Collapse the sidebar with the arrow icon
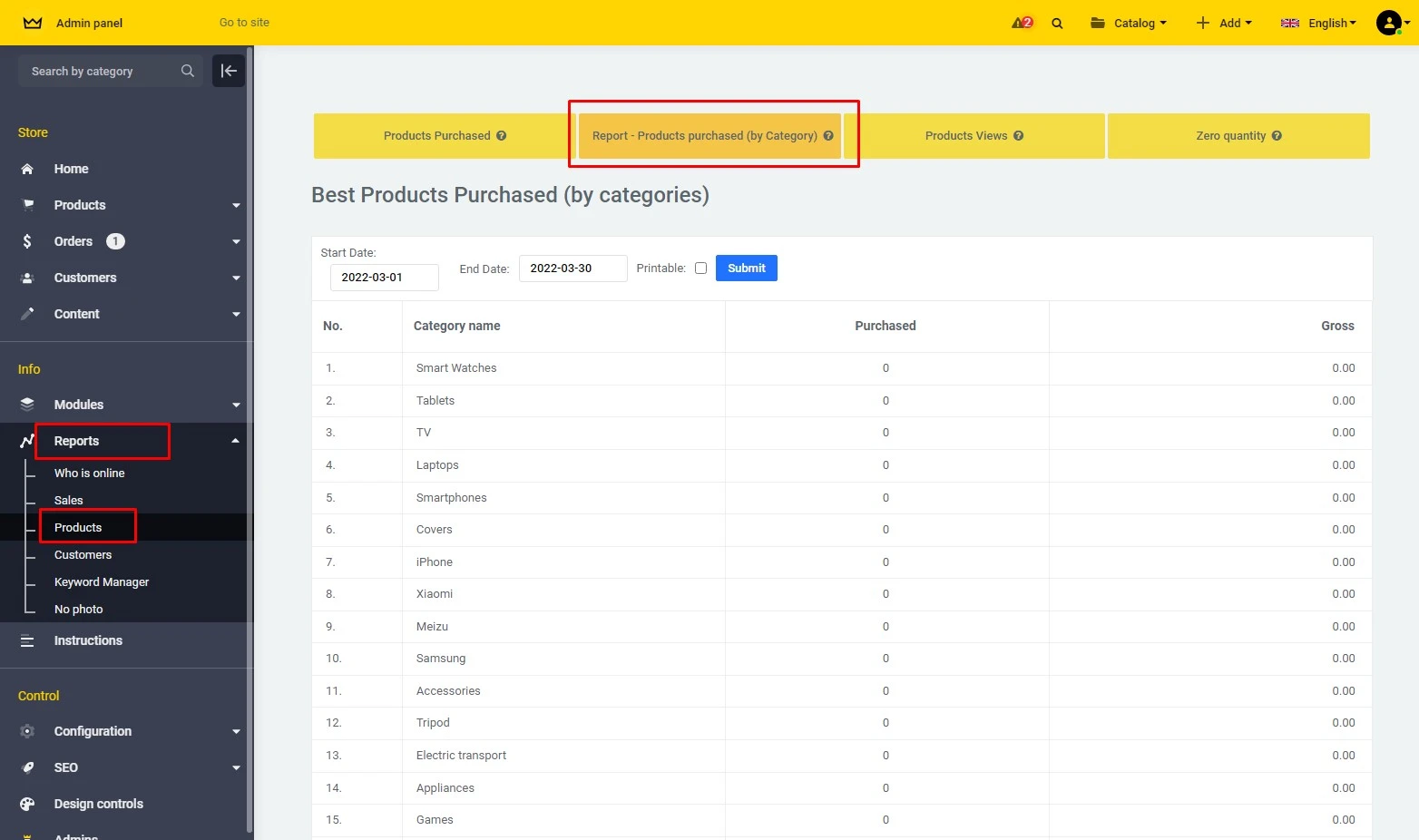1419x840 pixels. [x=229, y=71]
